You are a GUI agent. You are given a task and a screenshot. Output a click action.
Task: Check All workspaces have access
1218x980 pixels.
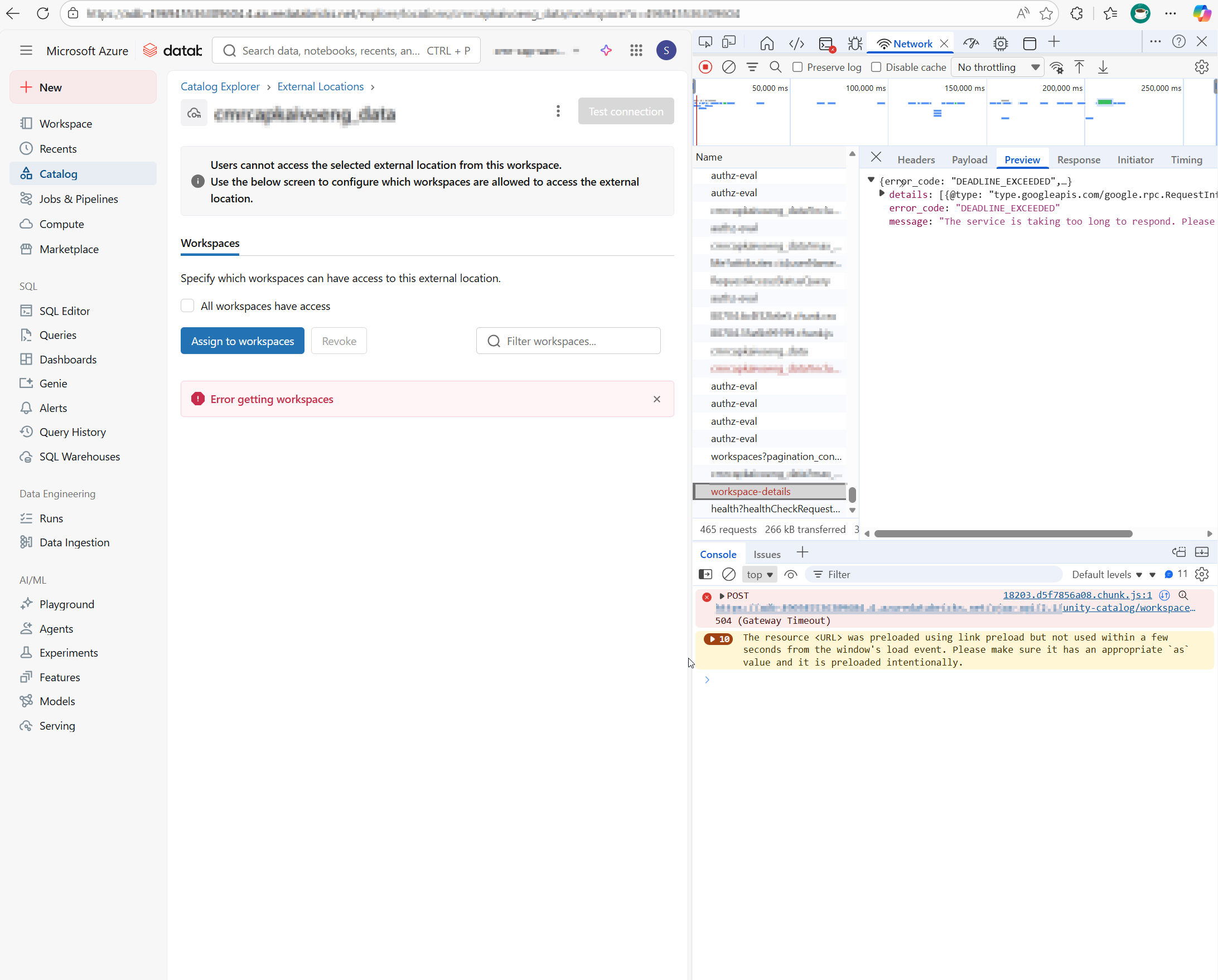(x=187, y=305)
